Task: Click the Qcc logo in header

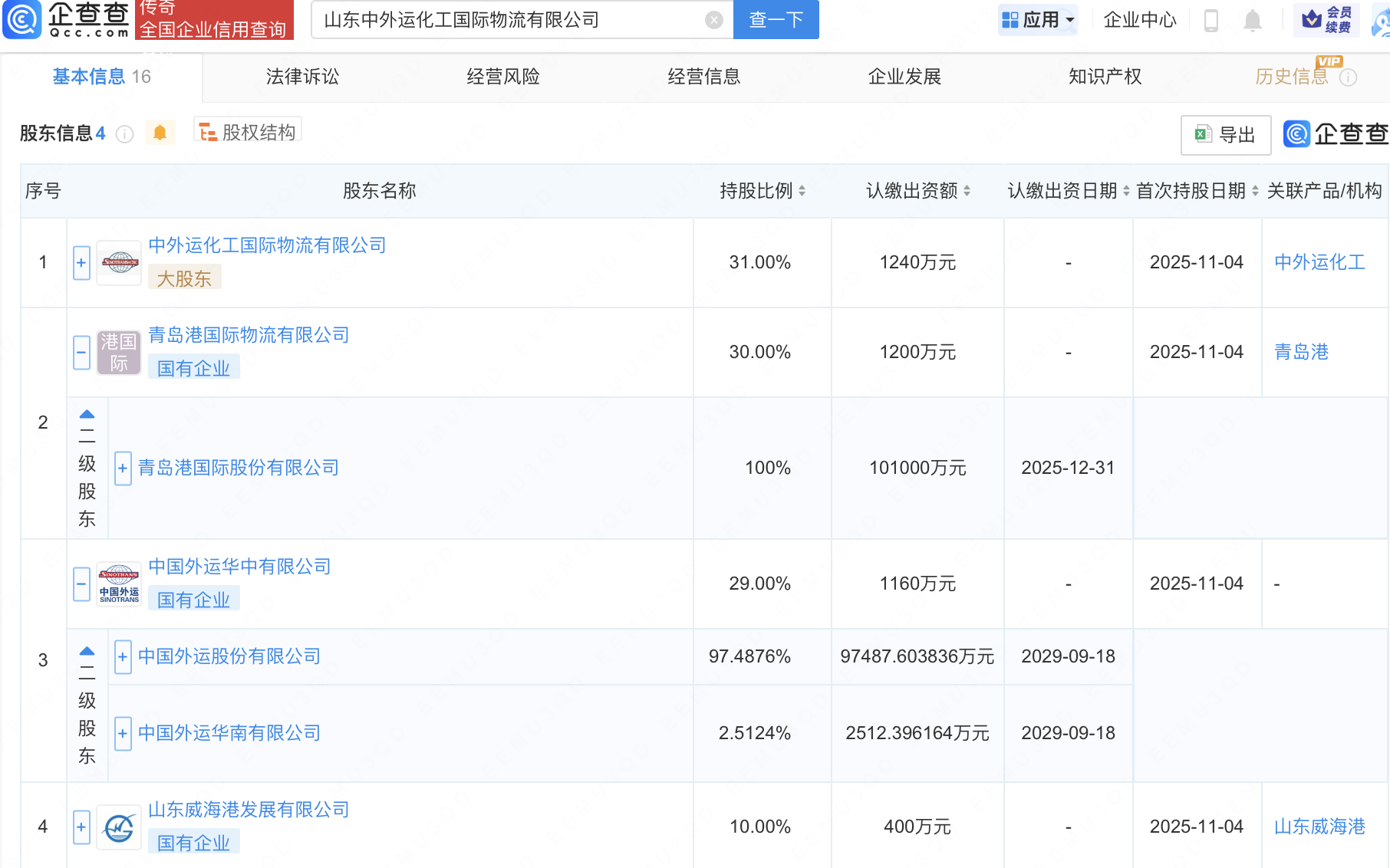Action: pyautogui.click(x=68, y=20)
